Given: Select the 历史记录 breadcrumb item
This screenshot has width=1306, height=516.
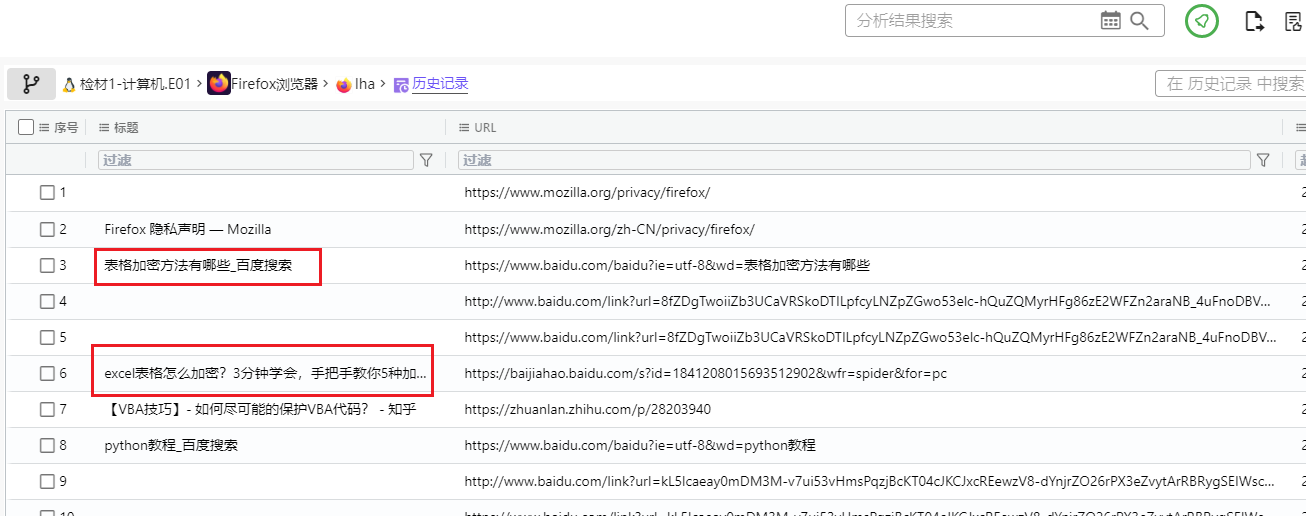Looking at the screenshot, I should pyautogui.click(x=440, y=84).
